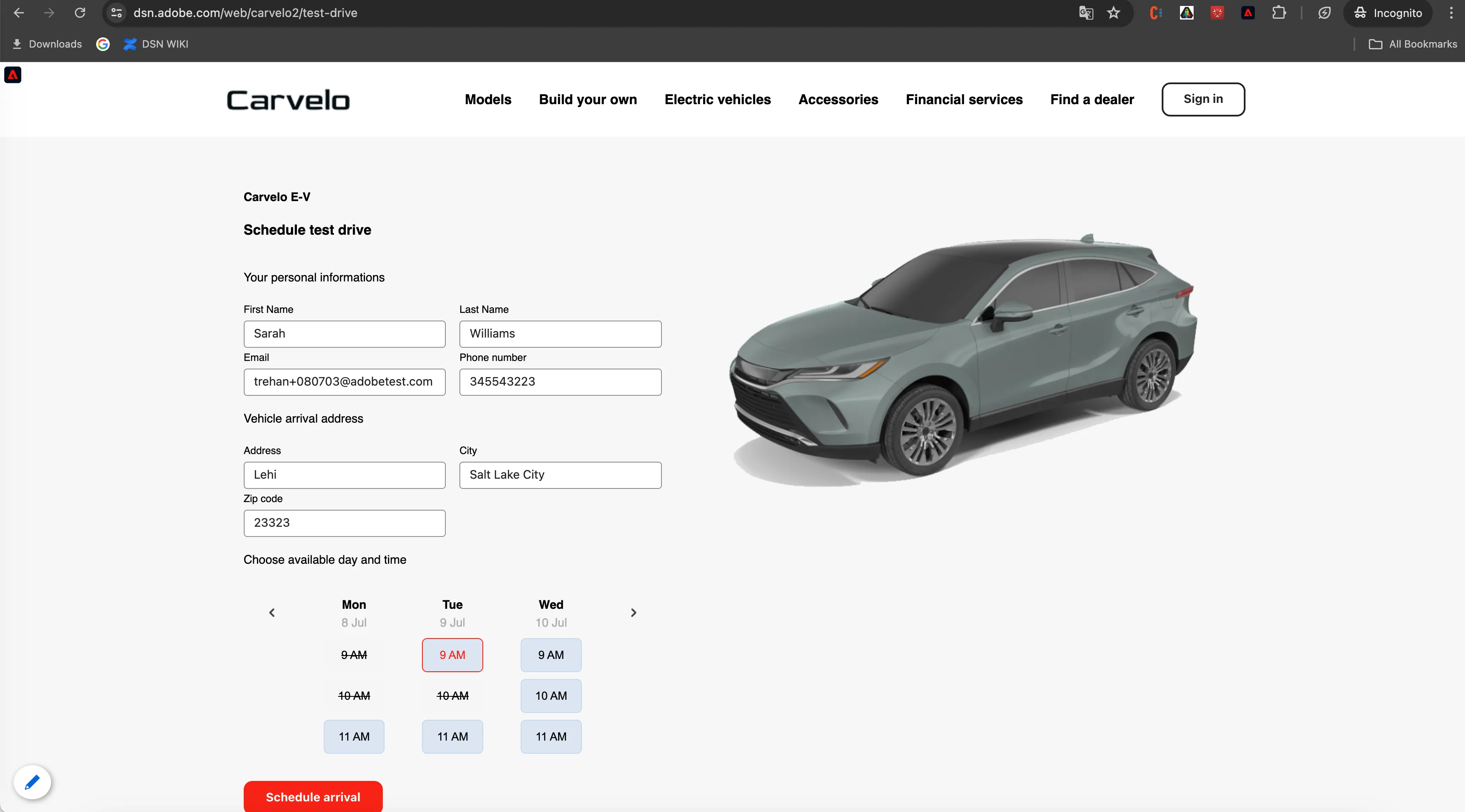Click the Adobe red logo badge on page
1465x812 pixels.
click(x=13, y=75)
